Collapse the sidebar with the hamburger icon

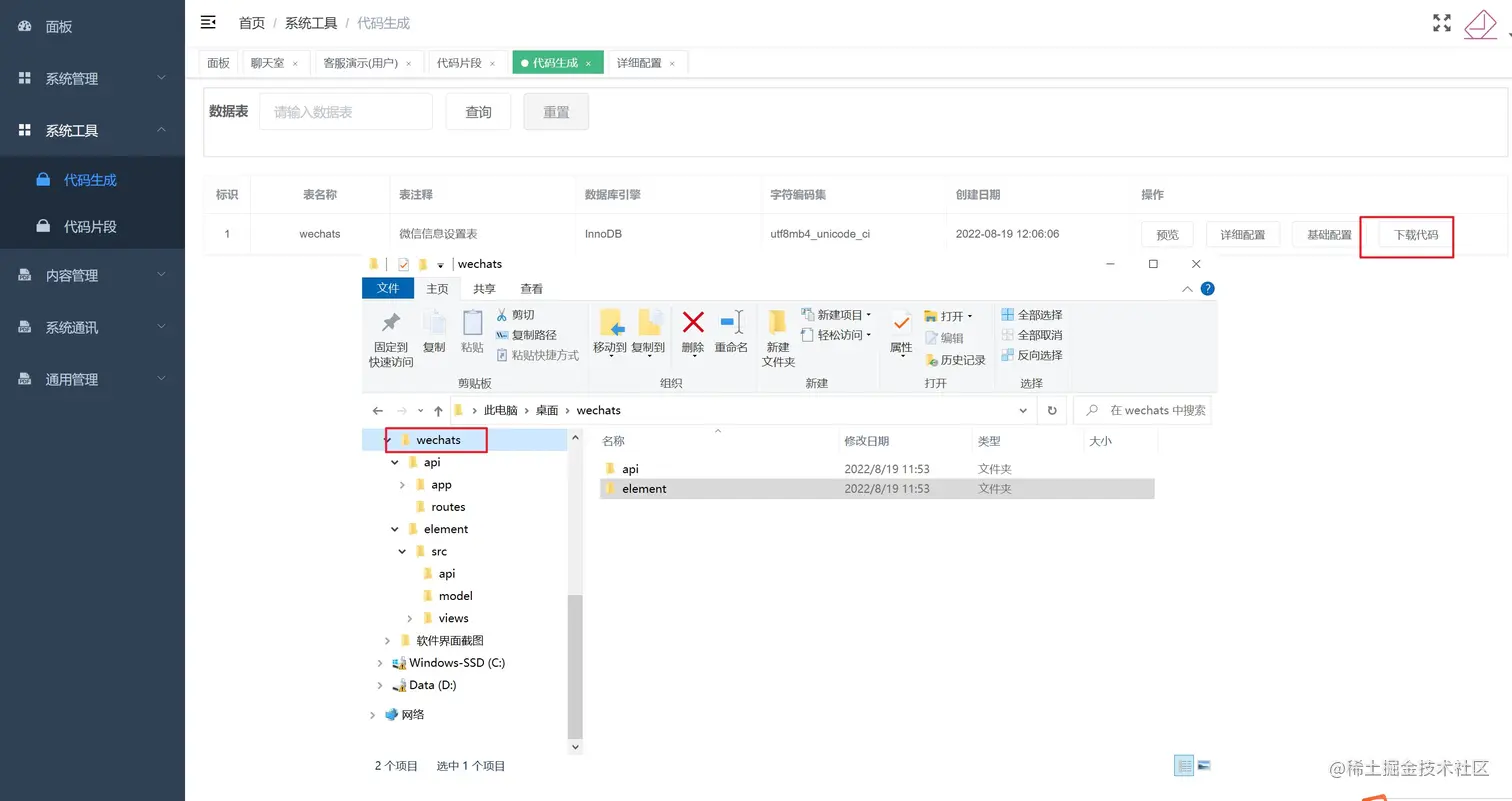pyautogui.click(x=208, y=22)
